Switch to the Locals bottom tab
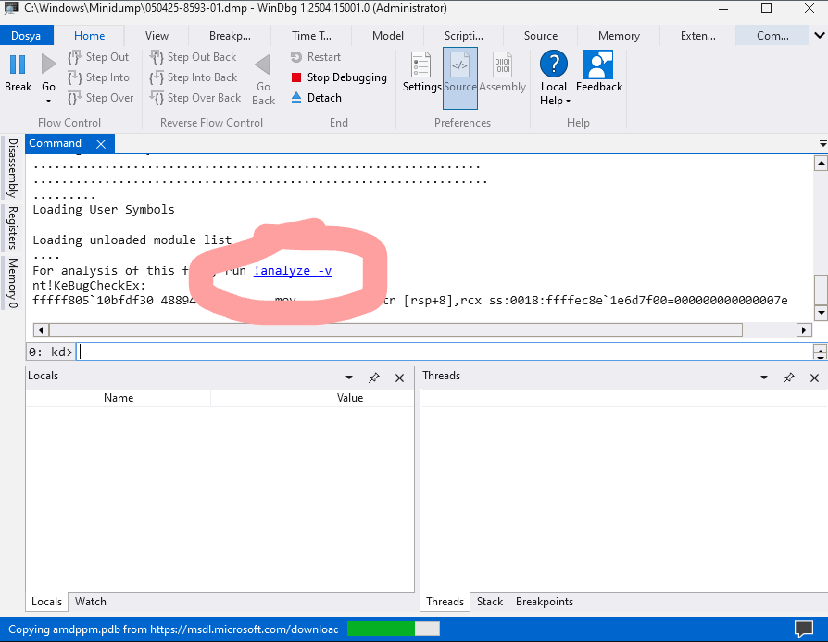The width and height of the screenshot is (828, 642). pyautogui.click(x=46, y=601)
